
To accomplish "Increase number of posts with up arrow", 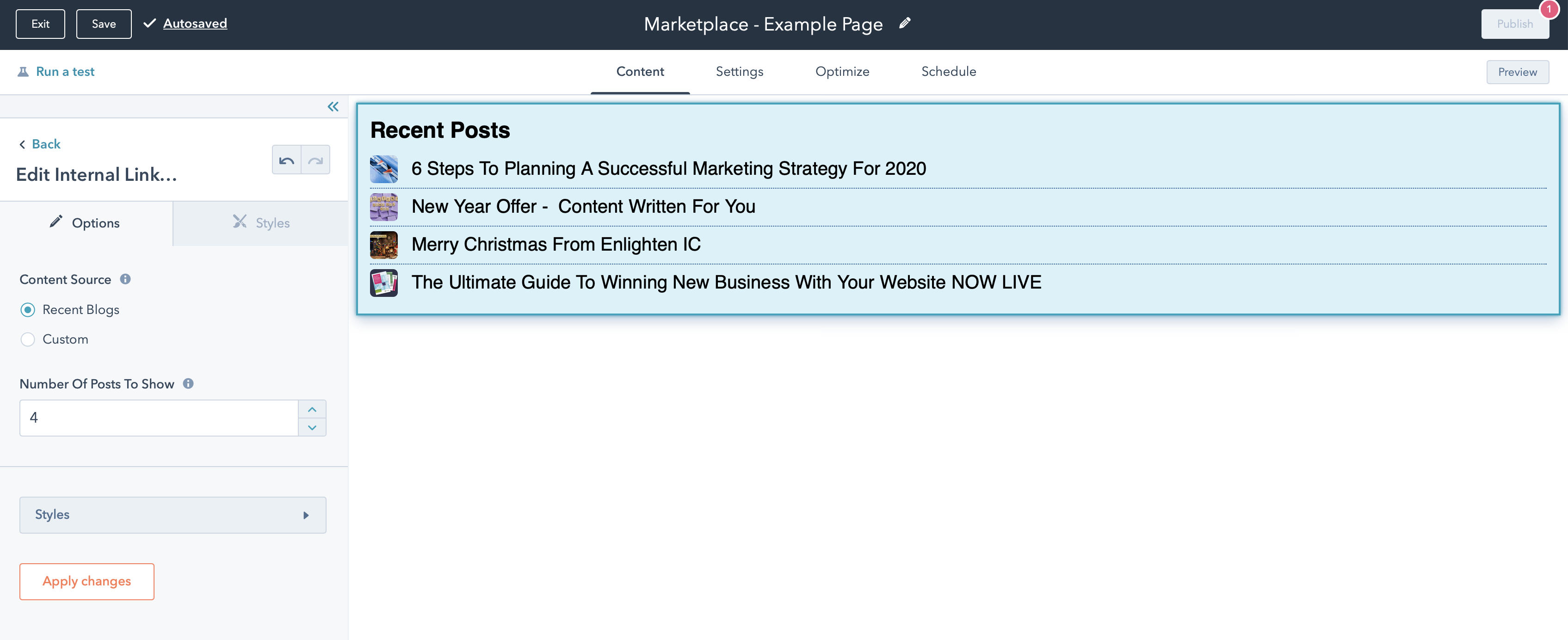I will [312, 409].
